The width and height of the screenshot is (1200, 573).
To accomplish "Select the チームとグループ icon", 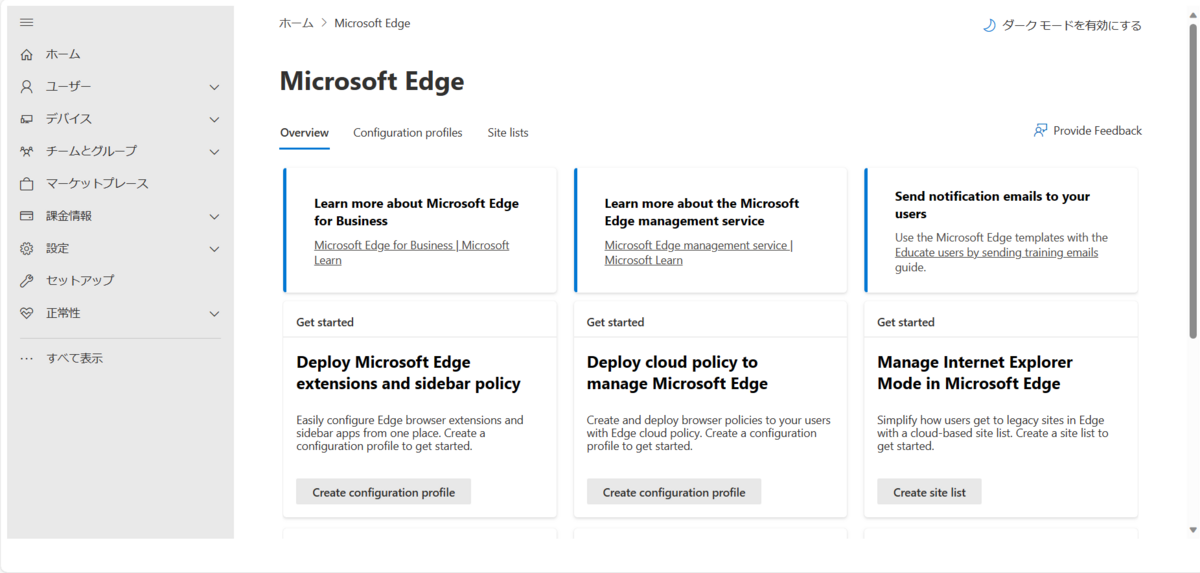I will tap(27, 151).
